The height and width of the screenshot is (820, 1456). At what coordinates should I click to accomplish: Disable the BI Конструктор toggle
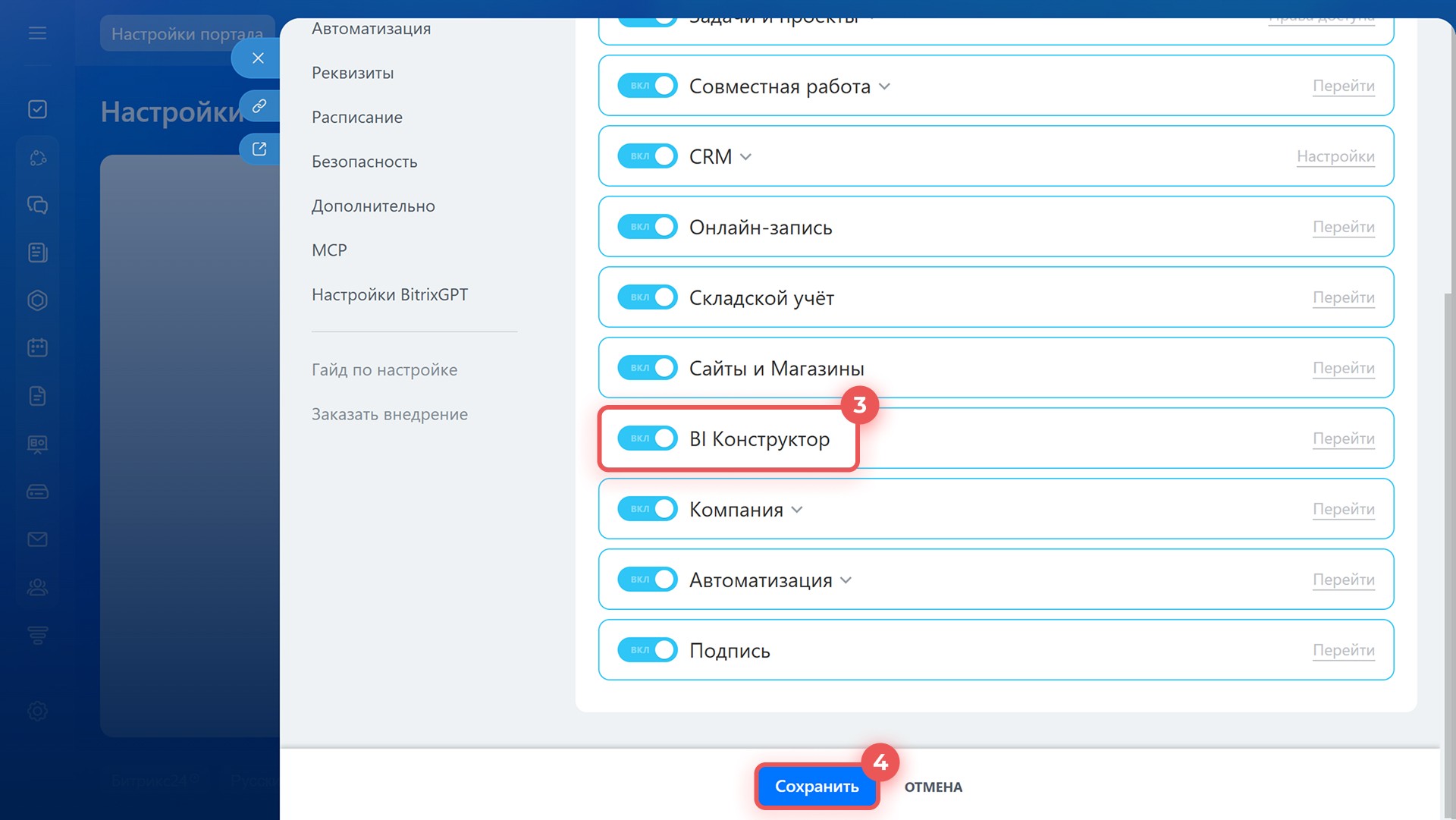click(x=647, y=438)
